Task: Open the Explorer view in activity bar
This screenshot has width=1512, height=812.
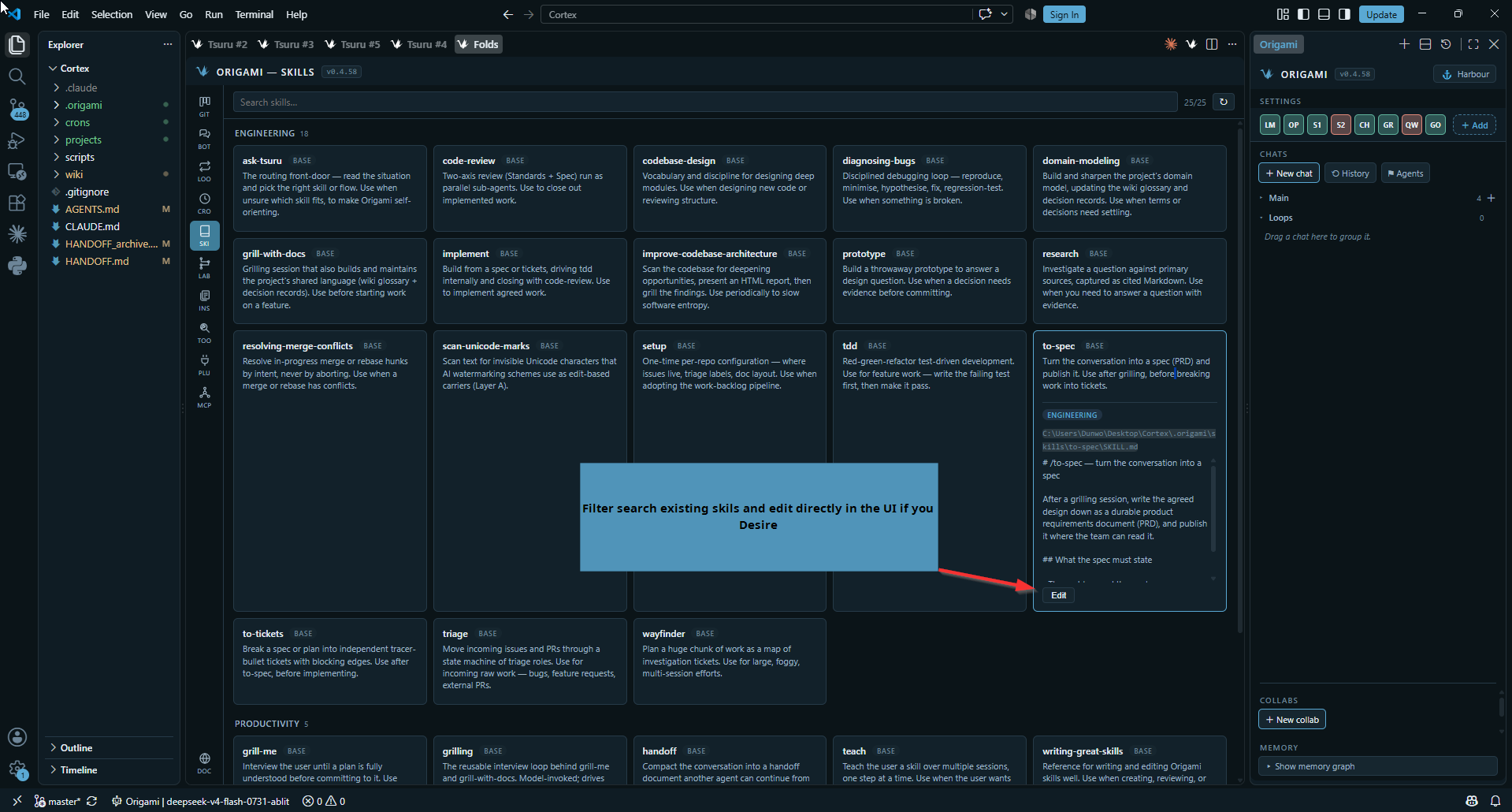Action: (17, 45)
